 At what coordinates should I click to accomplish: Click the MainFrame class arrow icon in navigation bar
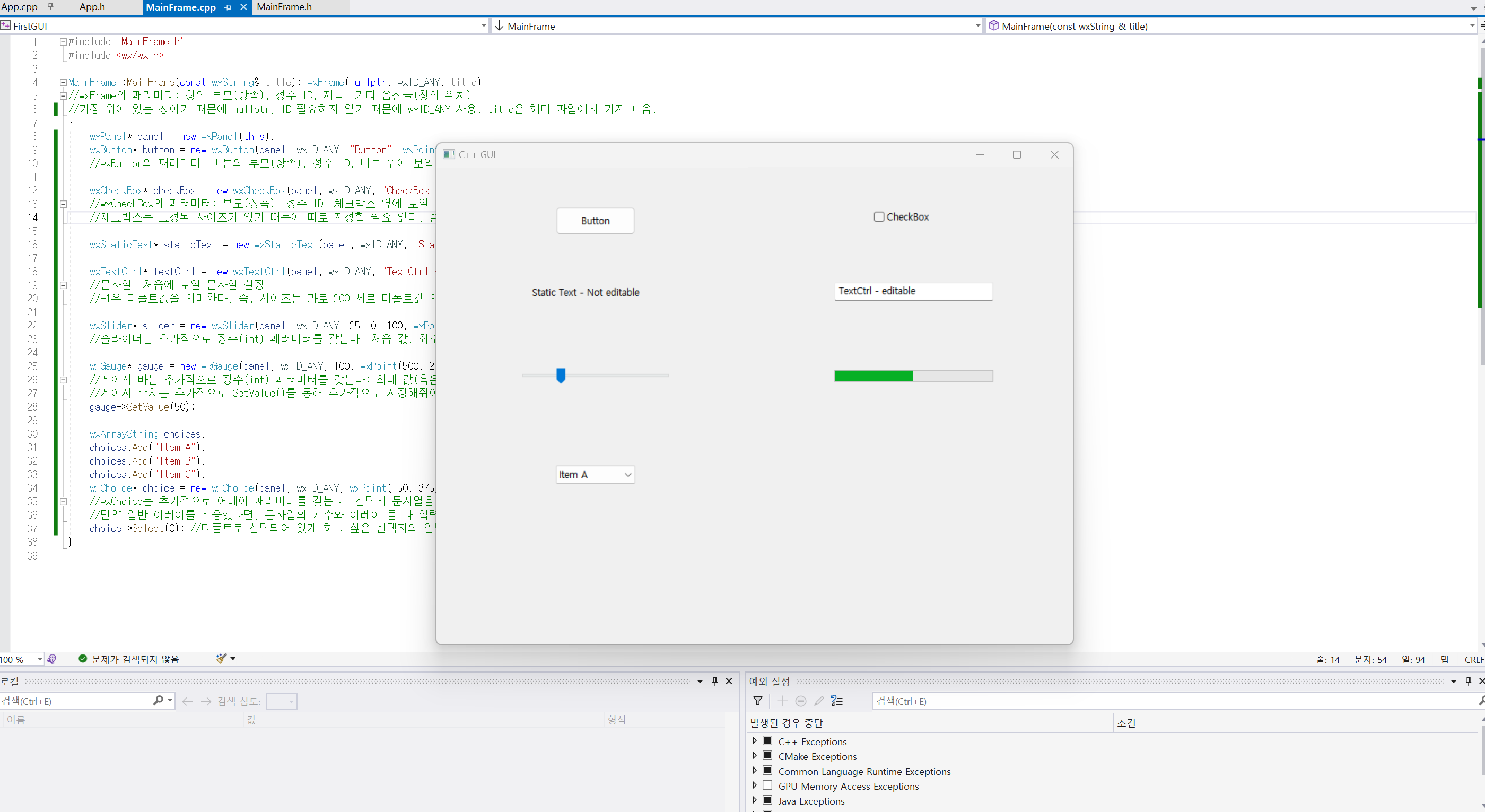click(x=499, y=25)
